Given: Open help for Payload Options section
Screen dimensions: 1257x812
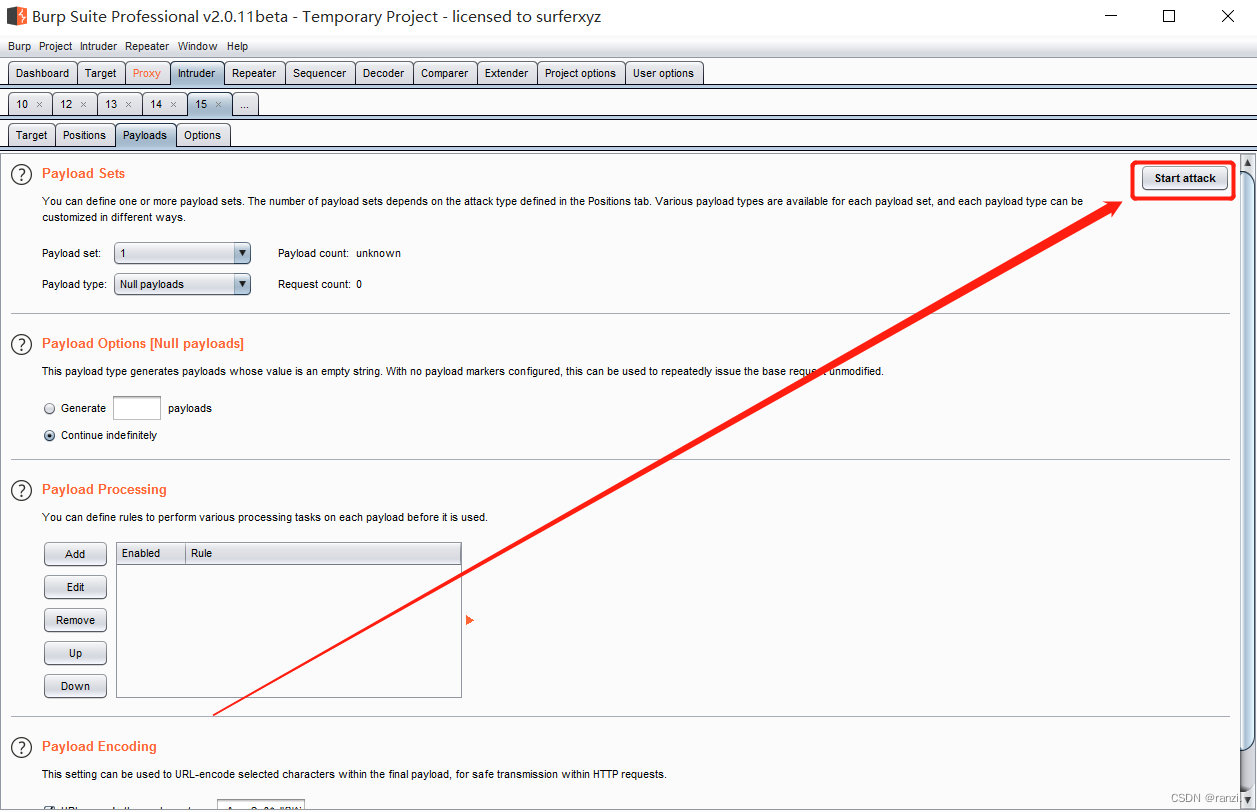Looking at the screenshot, I should (x=21, y=344).
